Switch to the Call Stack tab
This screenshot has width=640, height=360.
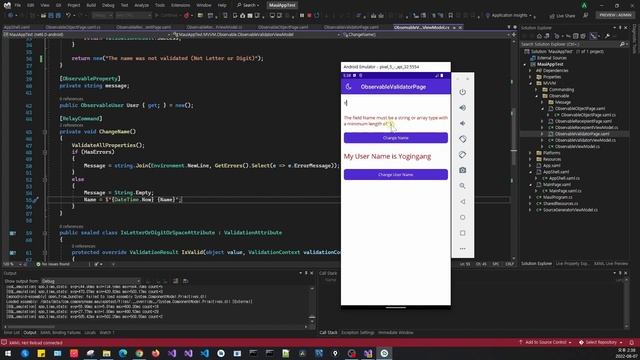coord(328,333)
